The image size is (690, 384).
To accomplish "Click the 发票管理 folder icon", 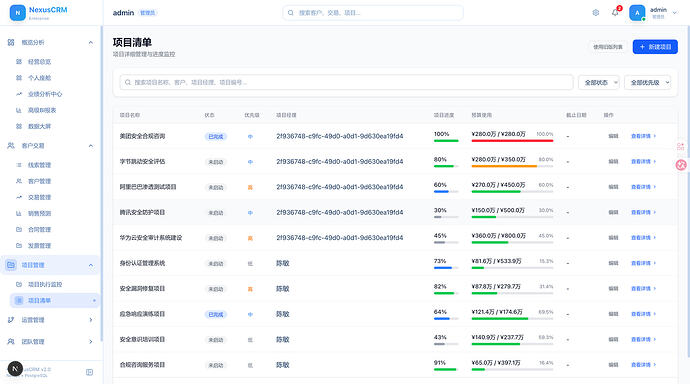I will pos(19,245).
